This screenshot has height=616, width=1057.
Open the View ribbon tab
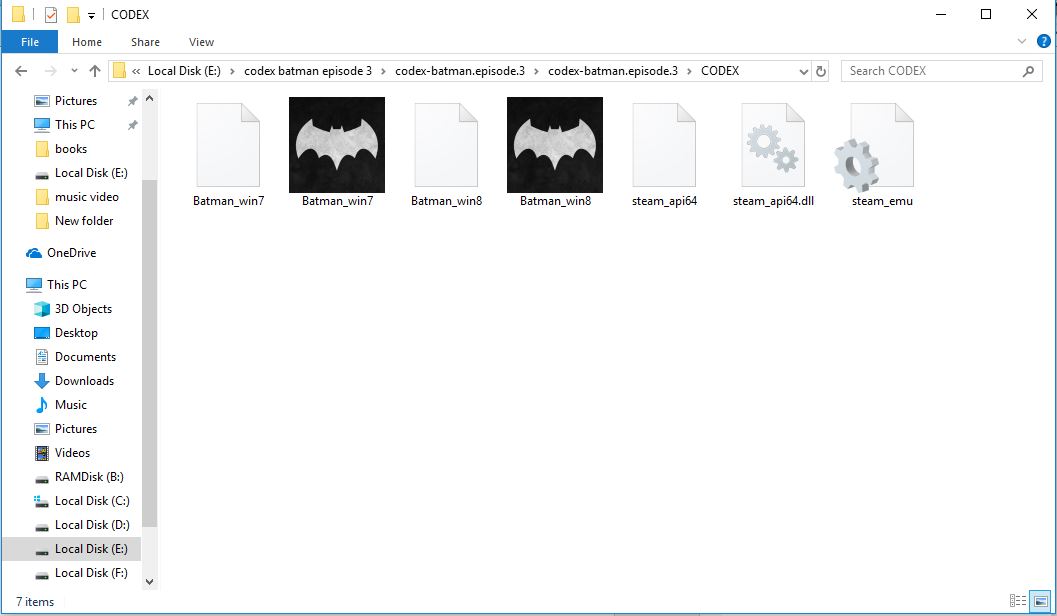tap(201, 42)
